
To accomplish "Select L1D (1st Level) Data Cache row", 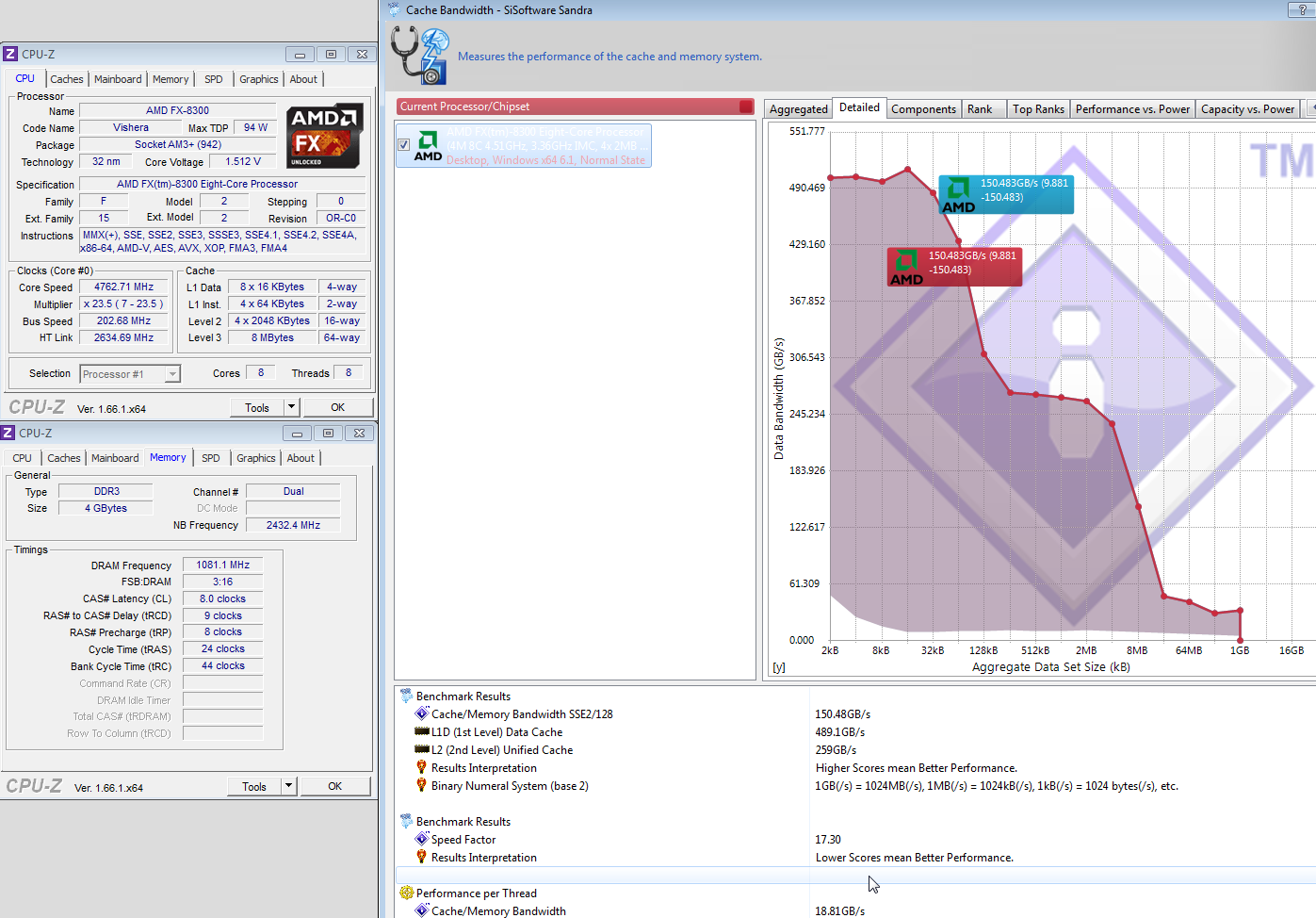I will pyautogui.click(x=855, y=732).
